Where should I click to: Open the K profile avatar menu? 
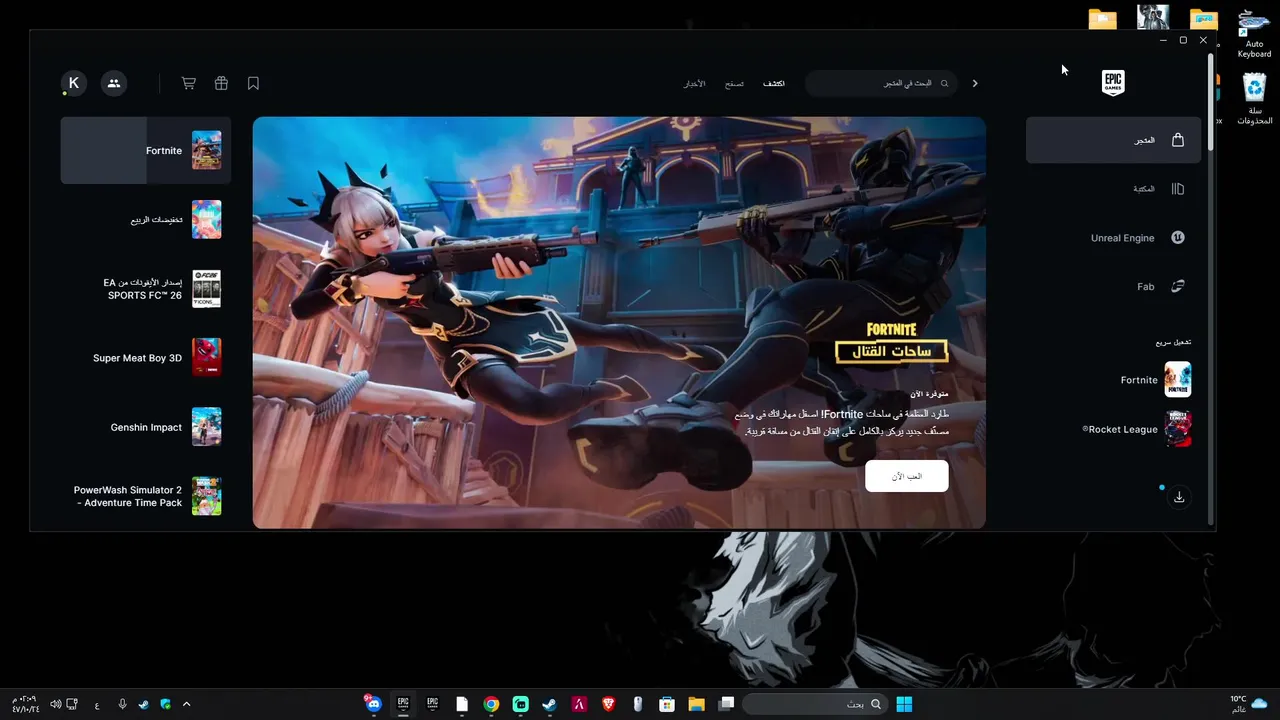[x=73, y=83]
